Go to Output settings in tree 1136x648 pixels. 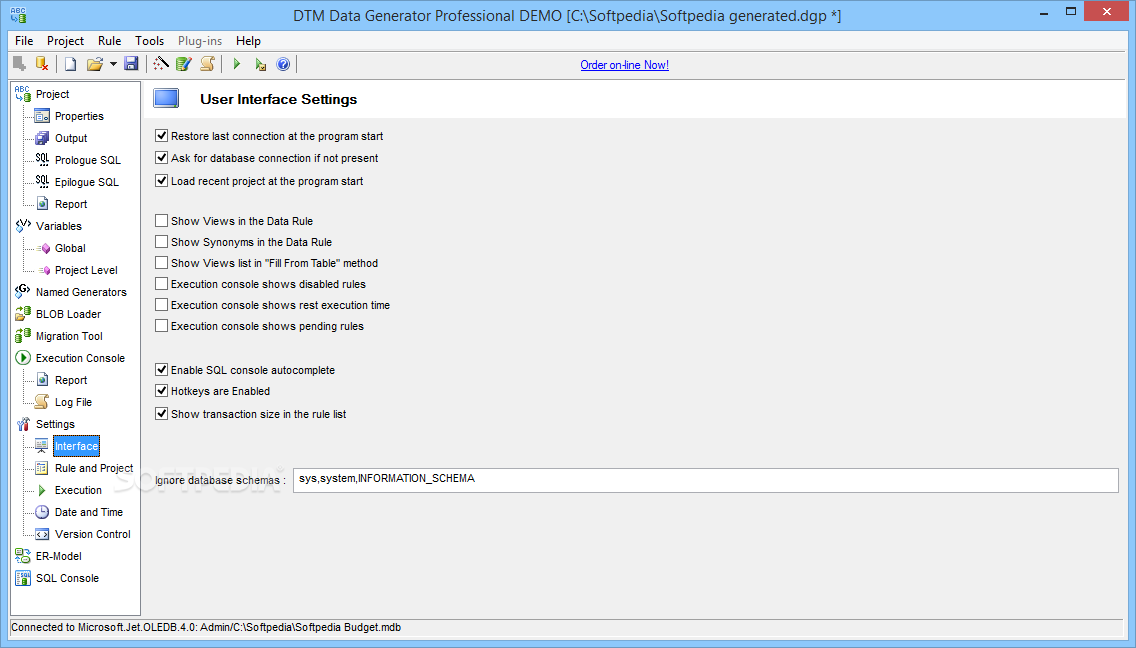coord(71,138)
